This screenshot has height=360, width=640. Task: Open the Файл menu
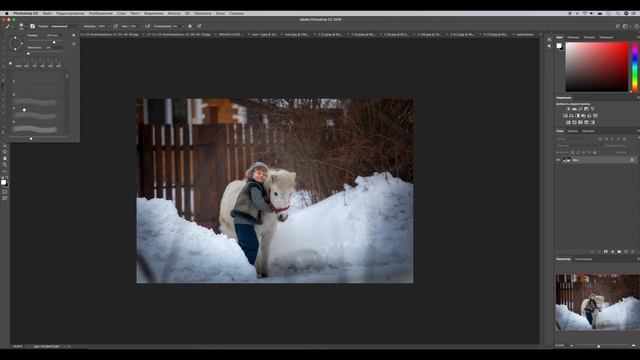(47, 13)
